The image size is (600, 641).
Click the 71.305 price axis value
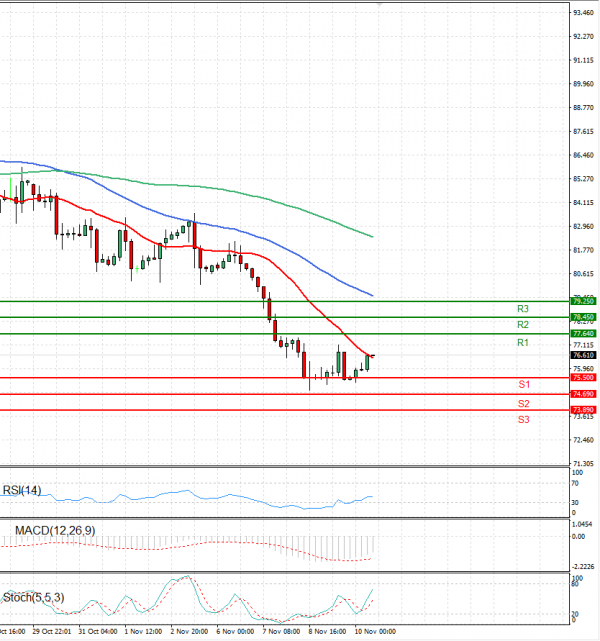(583, 464)
